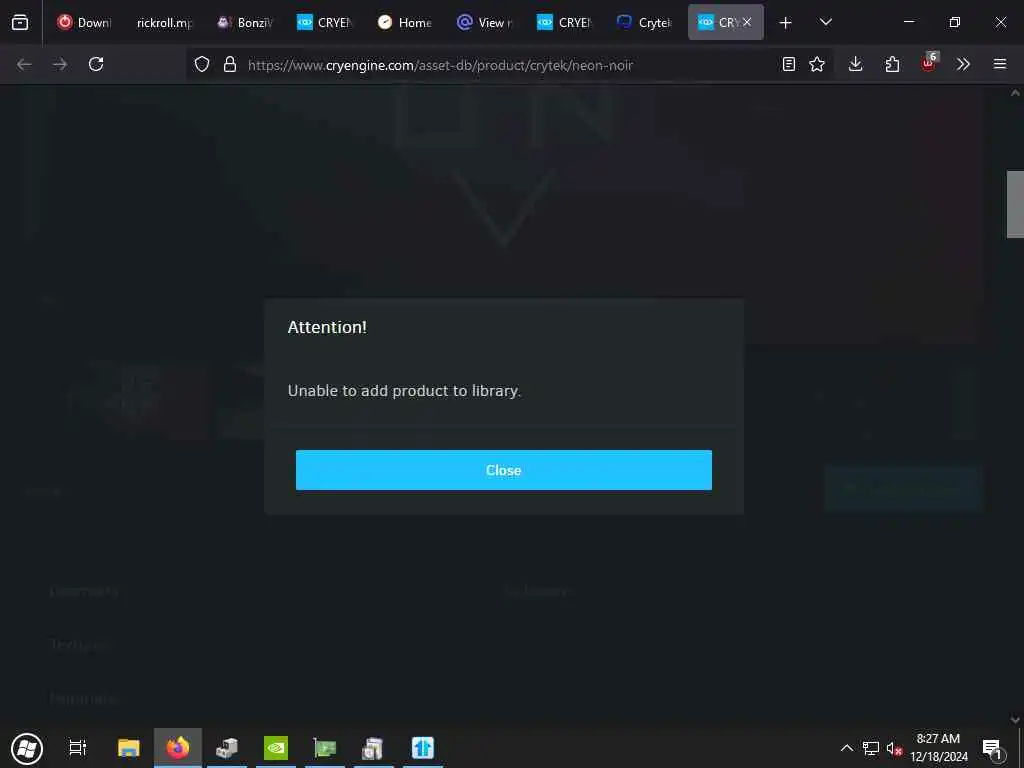The image size is (1024, 768).
Task: Click Firefox icon on the taskbar
Action: [x=178, y=748]
